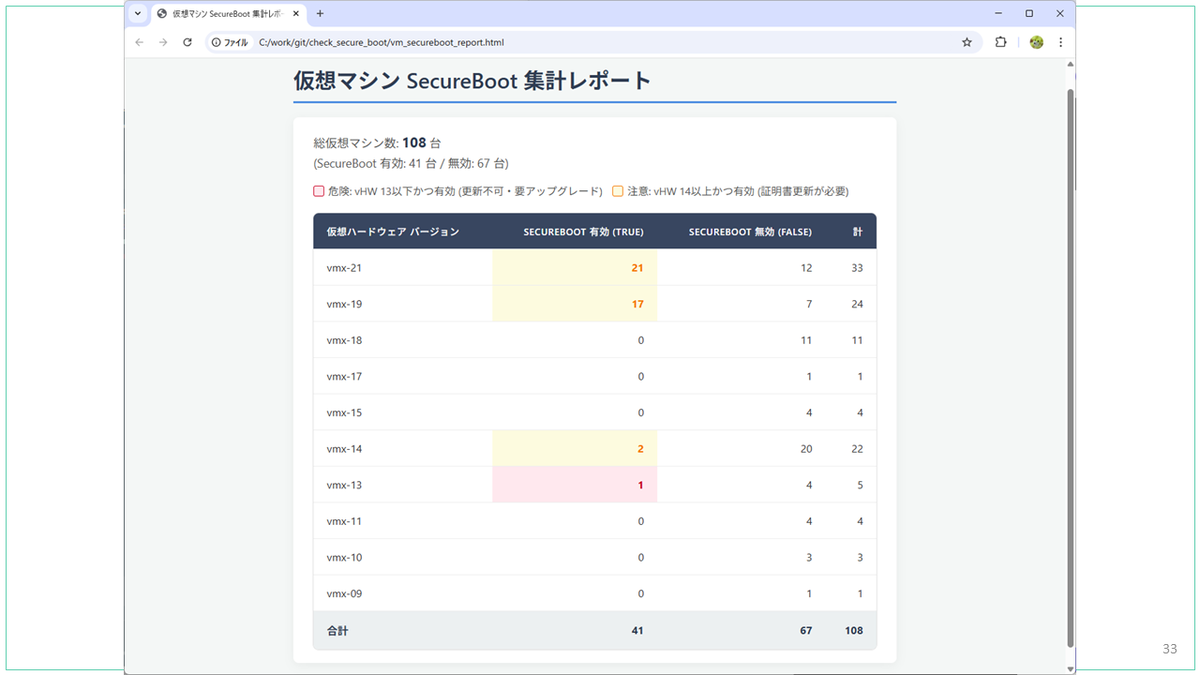The width and height of the screenshot is (1200, 675).
Task: Reload the SecureBoot report page
Action: click(187, 42)
